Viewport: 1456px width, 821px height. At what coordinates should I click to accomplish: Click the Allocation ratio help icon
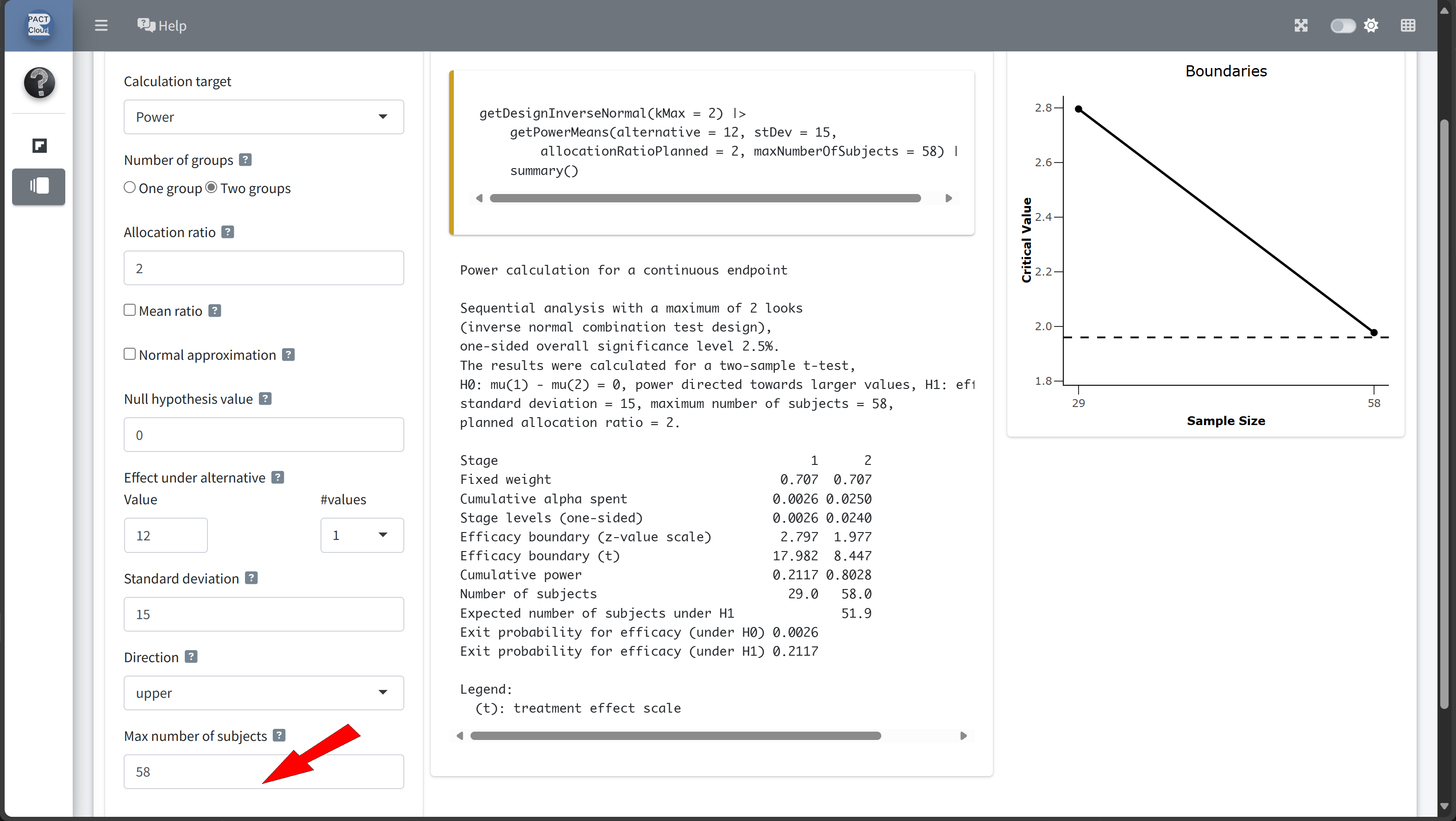click(228, 232)
